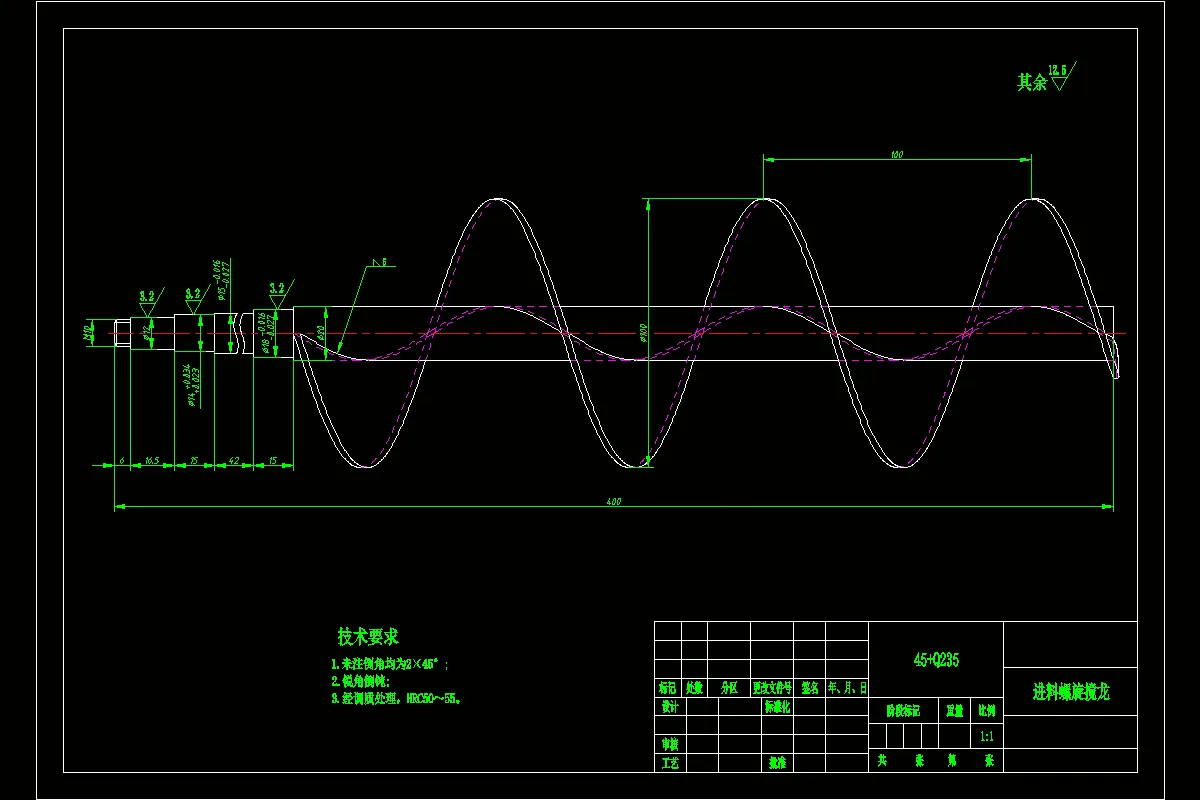1200x800 pixels.
Task: Select the "42" length dimension
Action: [234, 459]
